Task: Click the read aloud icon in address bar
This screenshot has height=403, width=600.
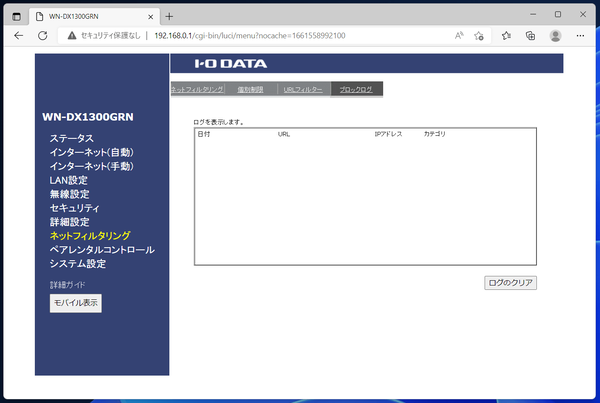Action: coord(459,35)
